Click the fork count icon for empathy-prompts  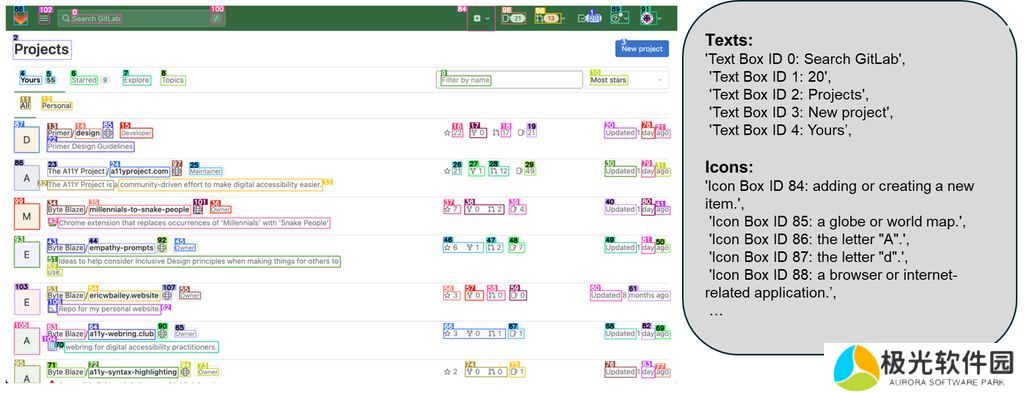coord(472,247)
